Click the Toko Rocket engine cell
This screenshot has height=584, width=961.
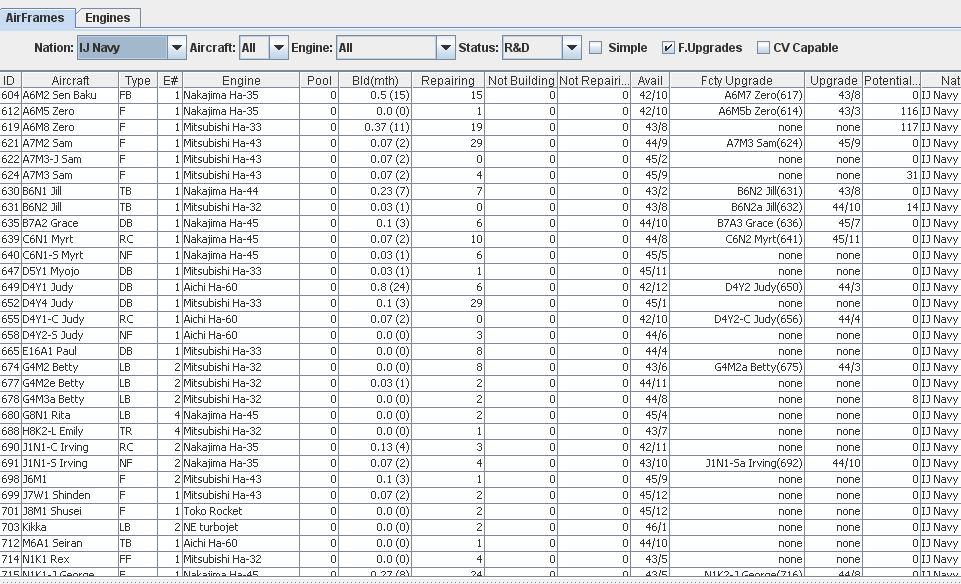click(241, 511)
